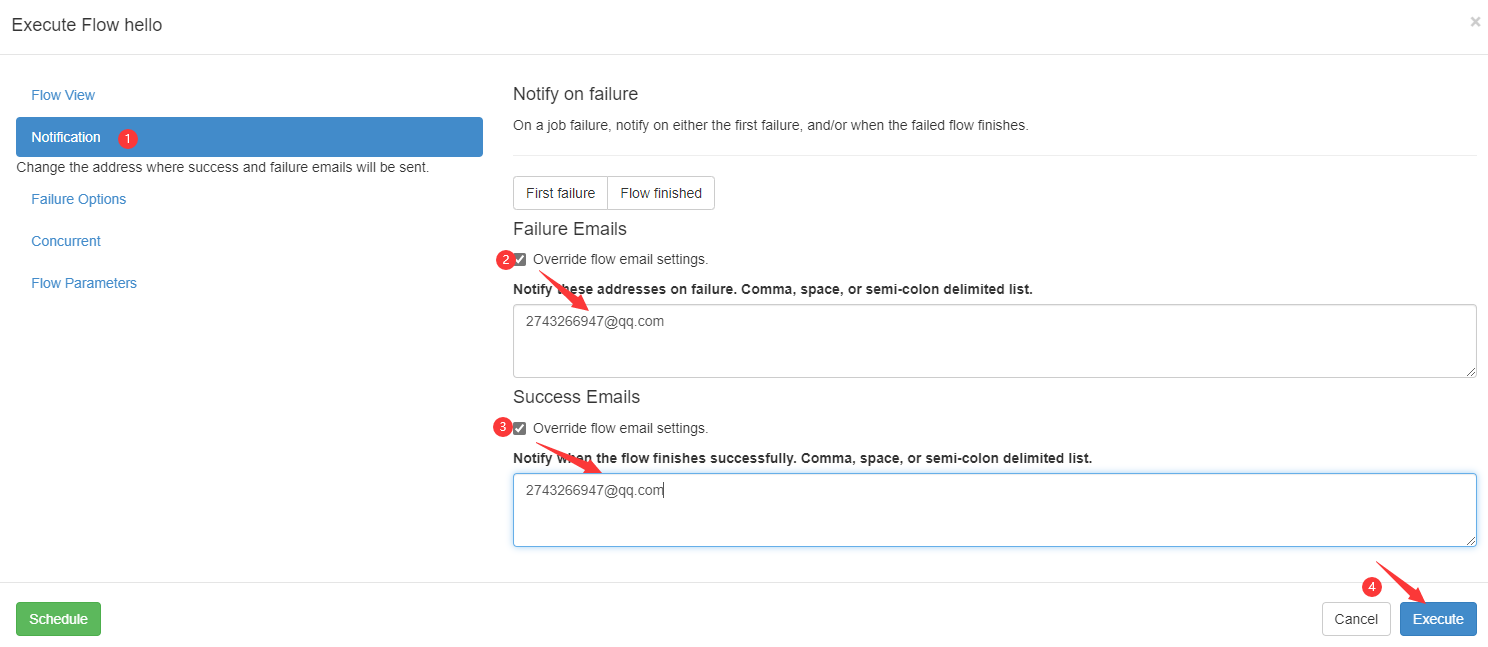
Task: Click the Failure Emails override label text
Action: point(620,259)
